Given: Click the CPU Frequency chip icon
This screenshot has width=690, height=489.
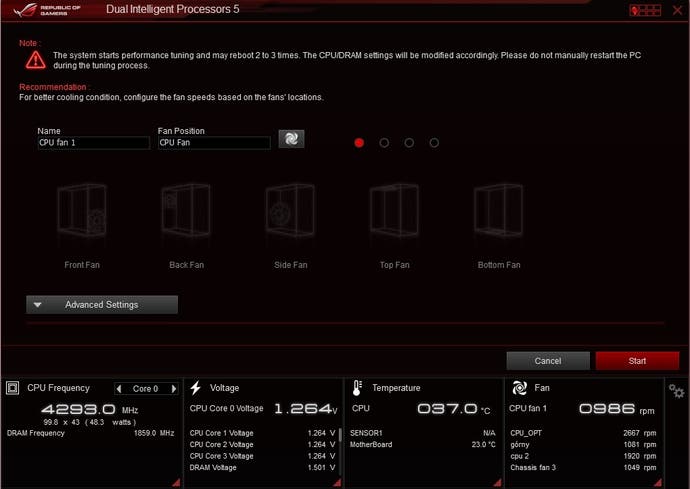Looking at the screenshot, I should coord(12,388).
